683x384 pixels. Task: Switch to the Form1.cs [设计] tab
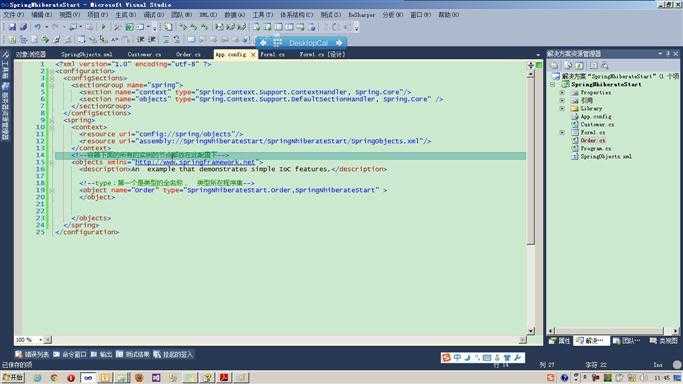tap(322, 54)
